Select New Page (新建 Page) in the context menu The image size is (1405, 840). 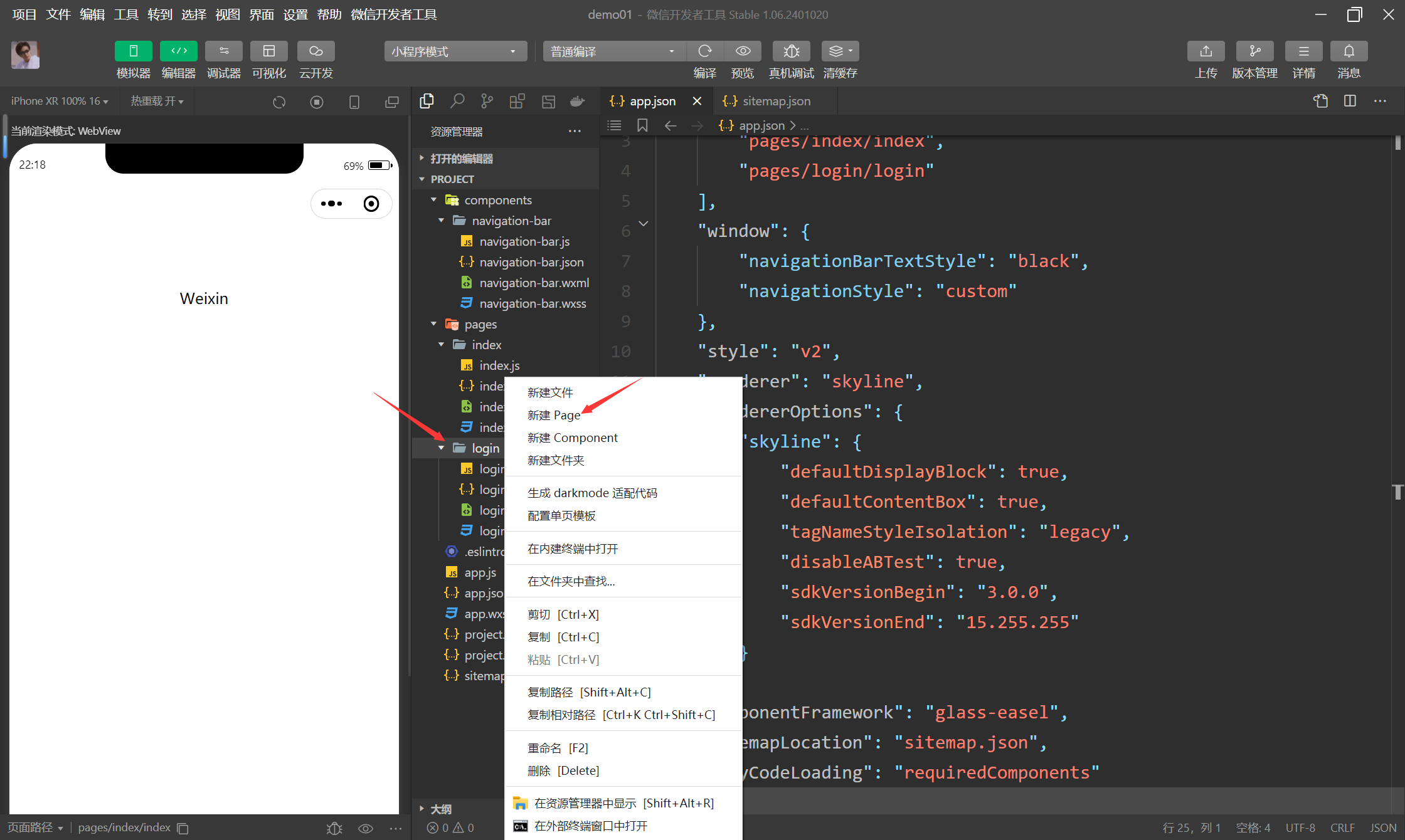[x=553, y=415]
